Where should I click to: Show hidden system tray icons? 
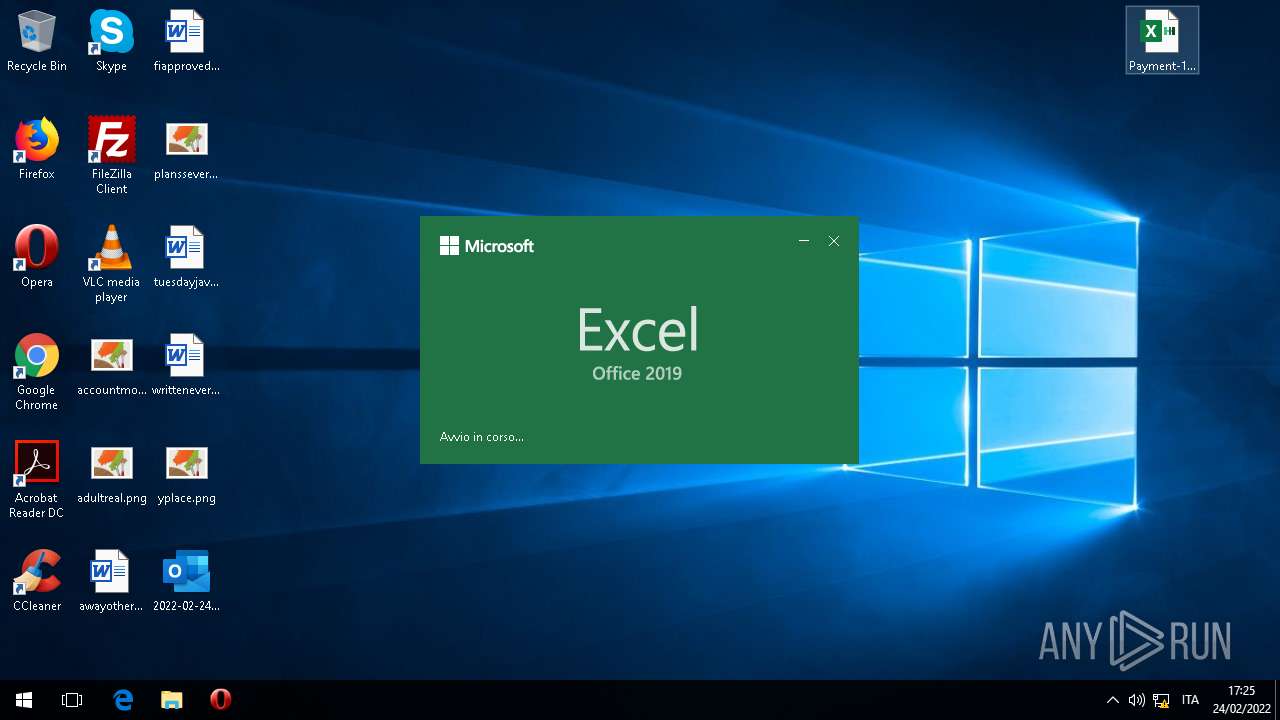(x=1112, y=700)
